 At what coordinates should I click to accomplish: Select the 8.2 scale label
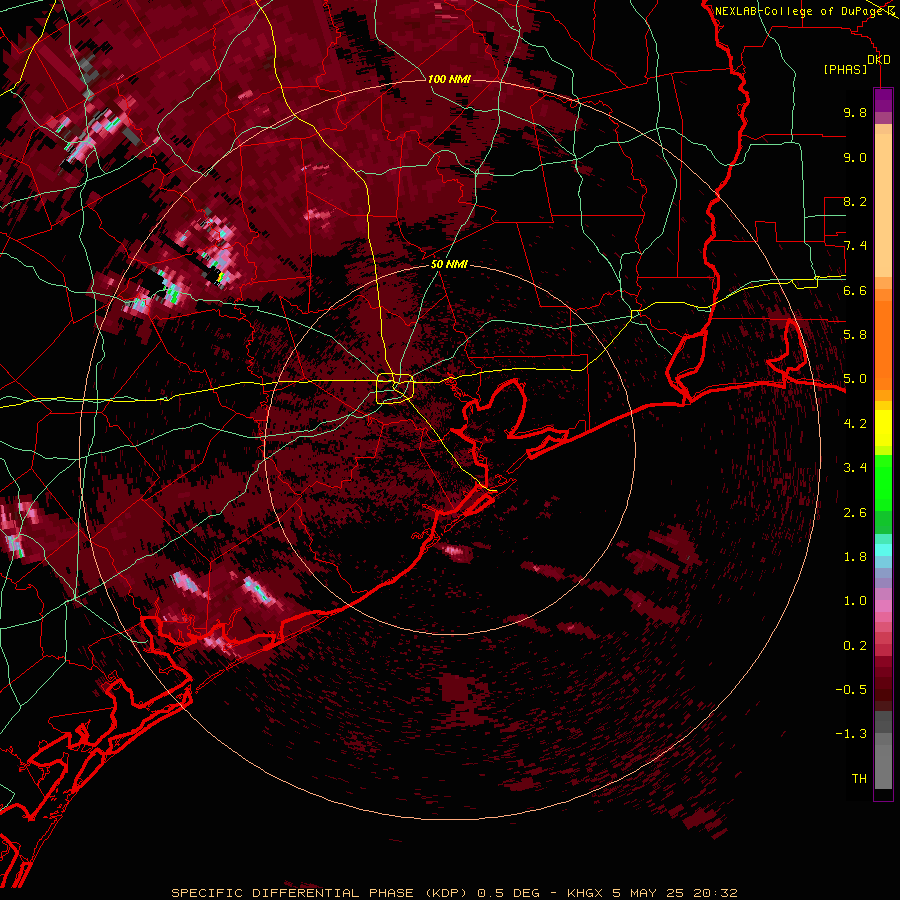[x=855, y=201]
